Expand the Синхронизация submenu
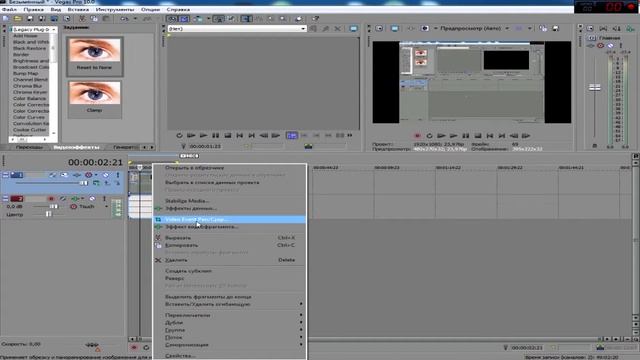This screenshot has height=360, width=640. pyautogui.click(x=229, y=344)
